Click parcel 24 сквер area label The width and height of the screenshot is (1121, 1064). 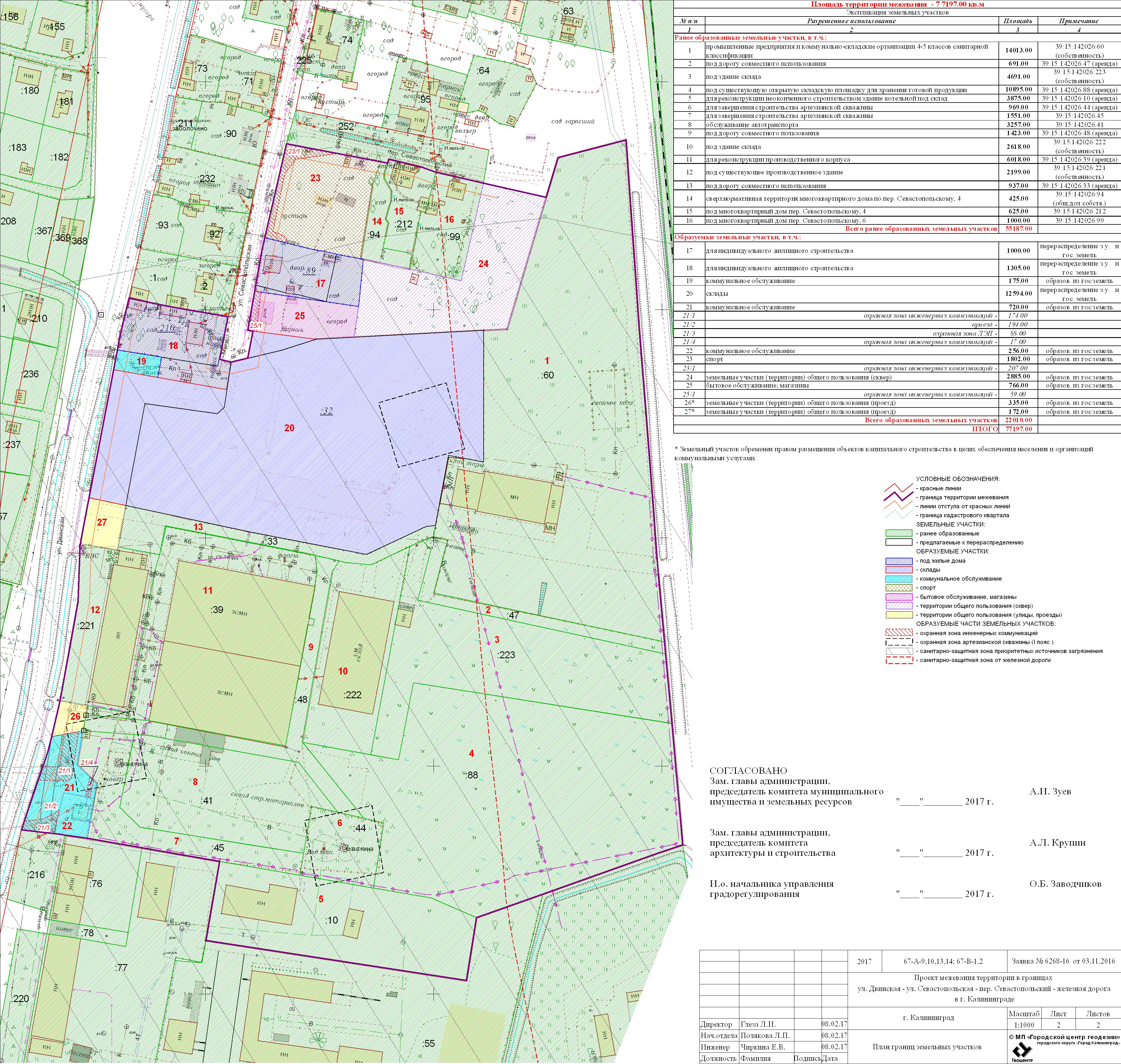tap(483, 264)
